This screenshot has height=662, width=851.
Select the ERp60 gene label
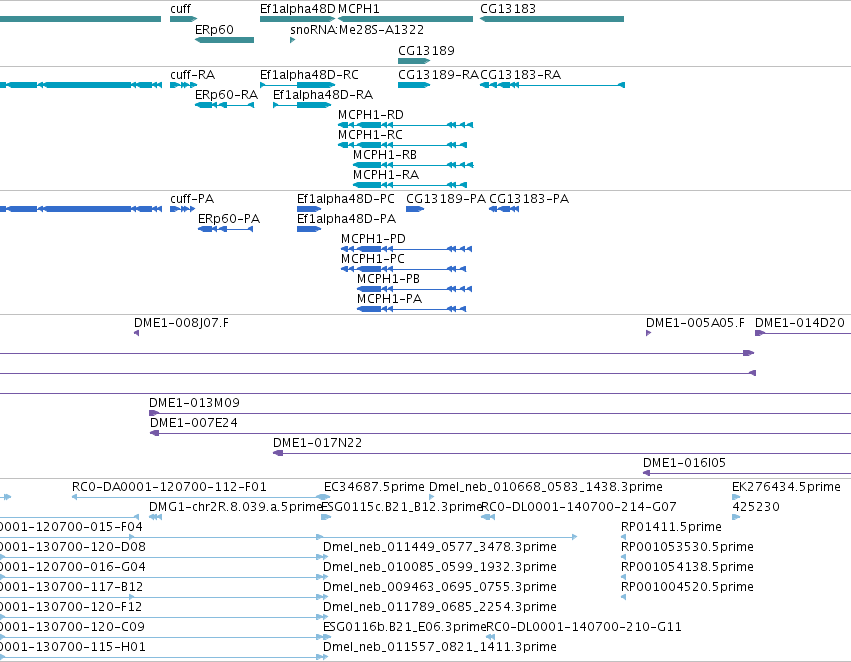tap(214, 30)
